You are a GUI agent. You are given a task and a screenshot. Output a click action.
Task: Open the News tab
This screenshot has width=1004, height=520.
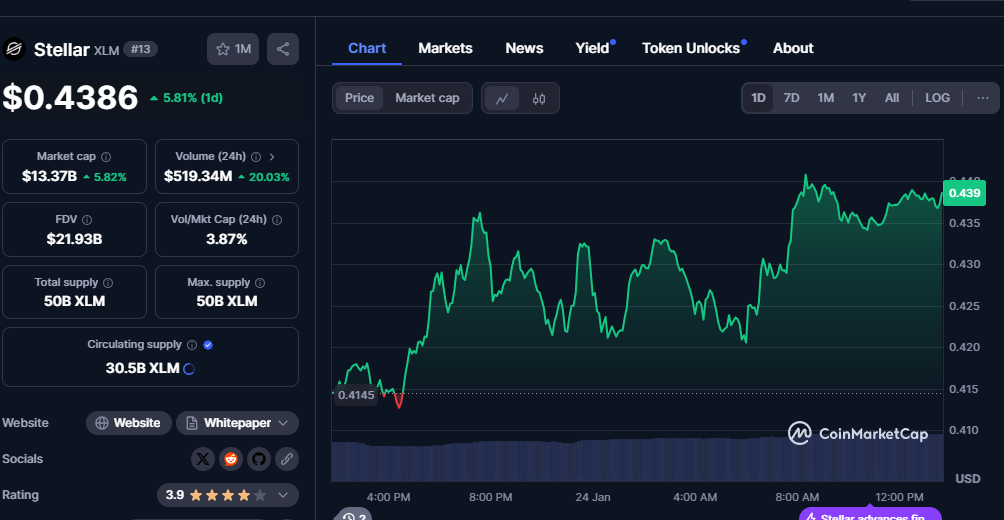pyautogui.click(x=524, y=48)
